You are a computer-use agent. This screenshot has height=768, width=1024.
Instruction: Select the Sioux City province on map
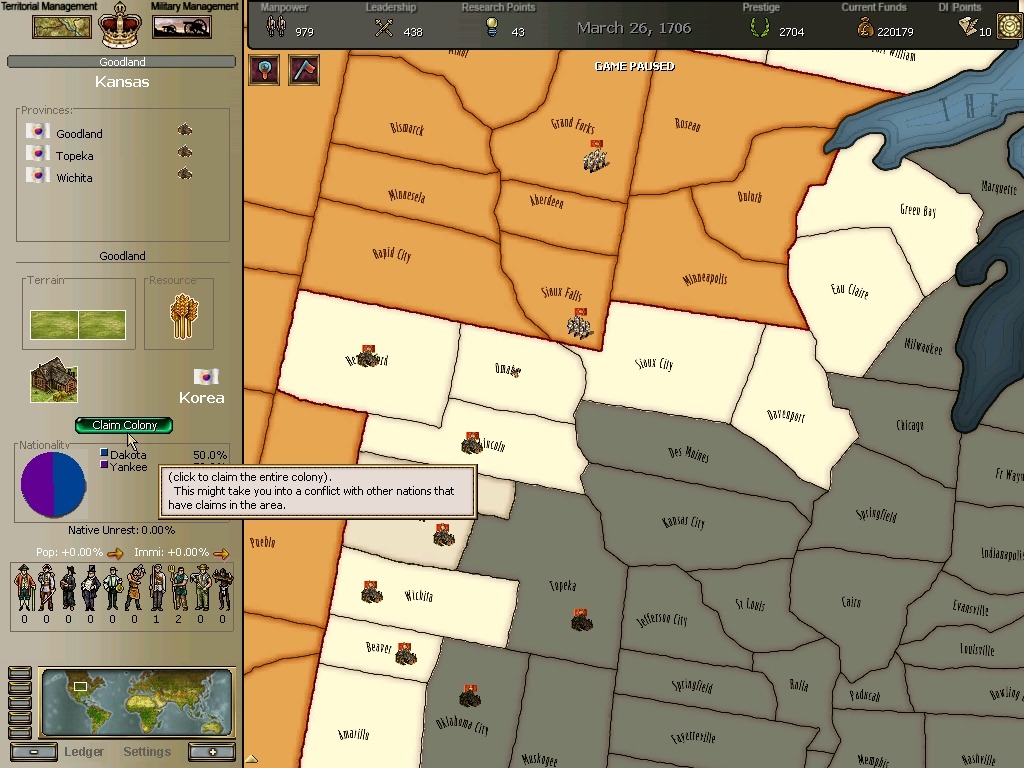tap(654, 364)
